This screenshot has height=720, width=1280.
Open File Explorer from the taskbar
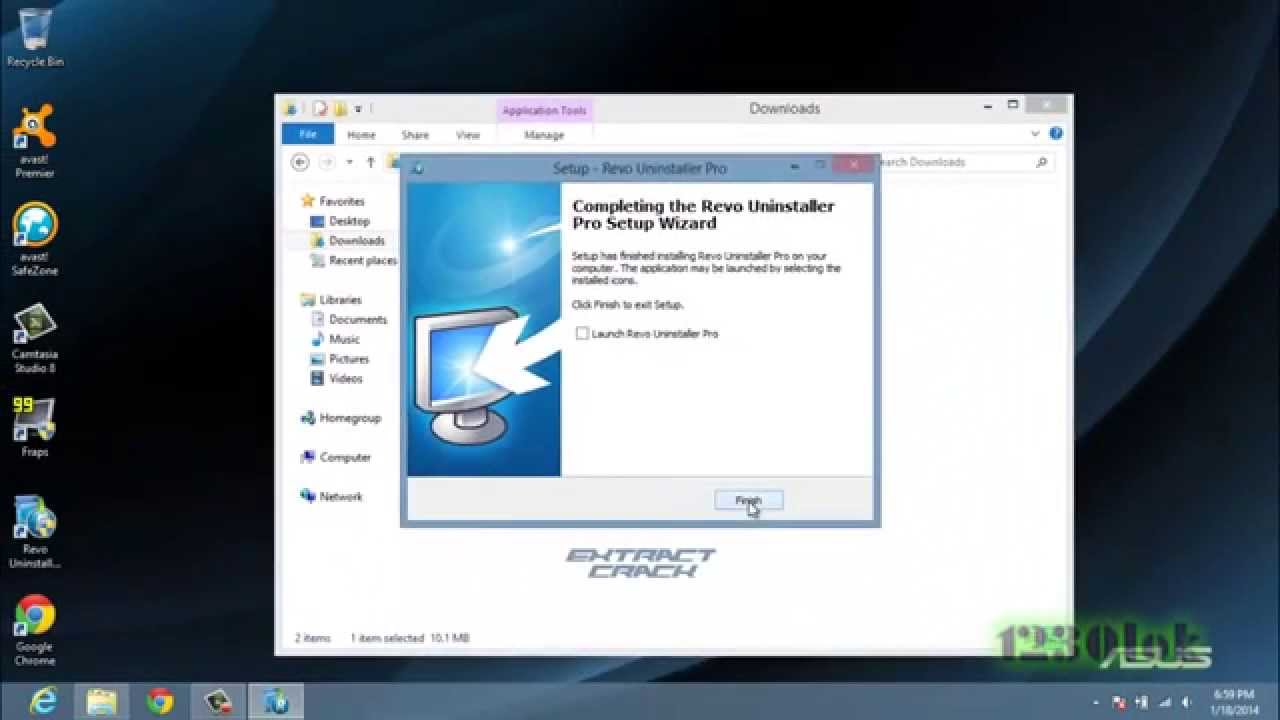101,702
